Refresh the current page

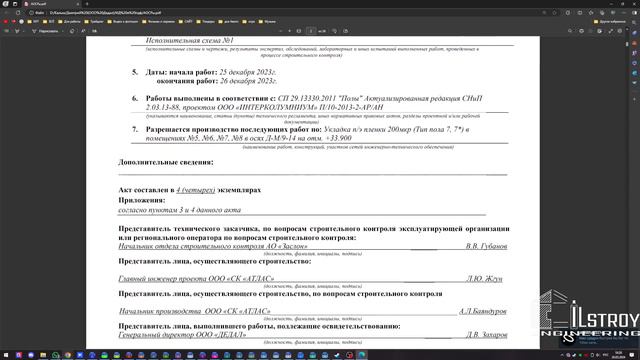18,13
